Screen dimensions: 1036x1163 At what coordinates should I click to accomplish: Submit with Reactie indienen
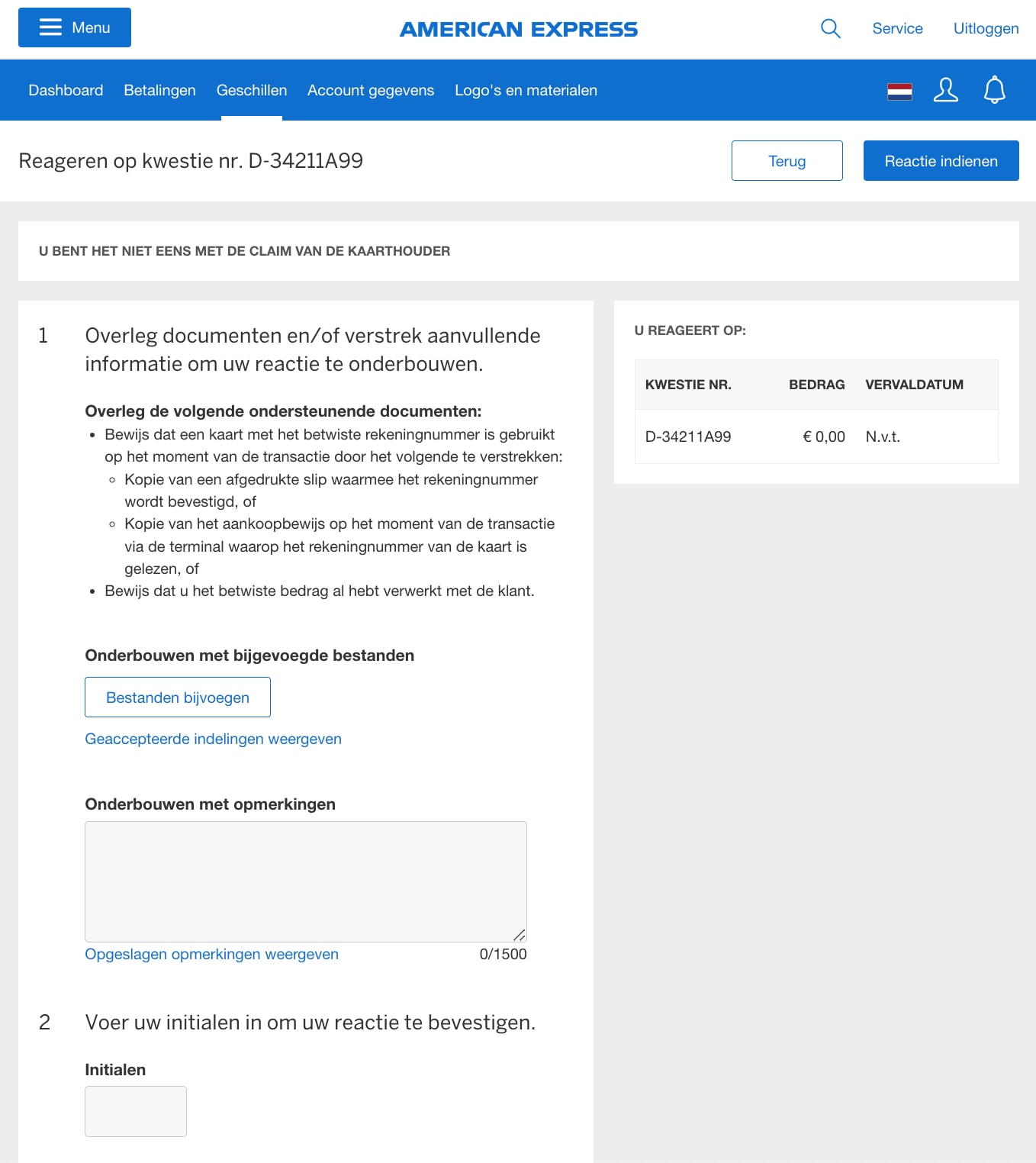[x=941, y=161]
